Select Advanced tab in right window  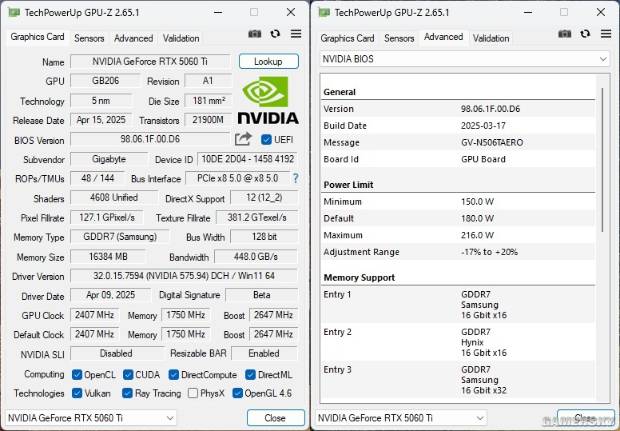[444, 37]
